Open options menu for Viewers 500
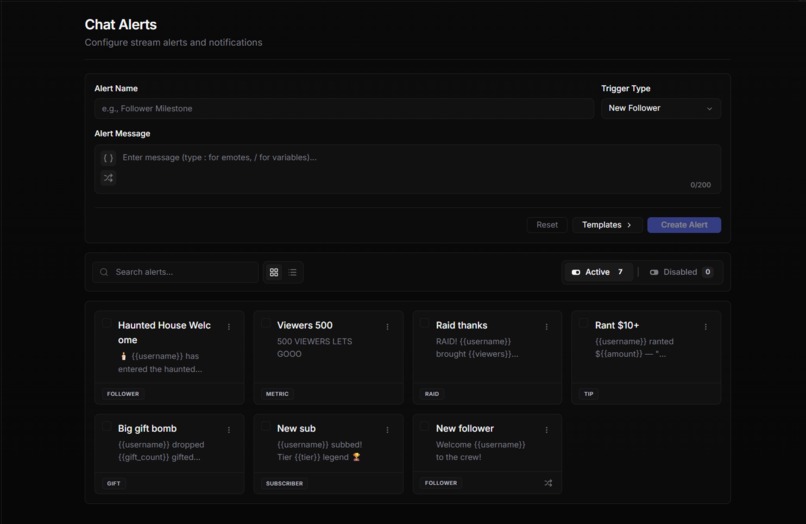 pyautogui.click(x=388, y=327)
